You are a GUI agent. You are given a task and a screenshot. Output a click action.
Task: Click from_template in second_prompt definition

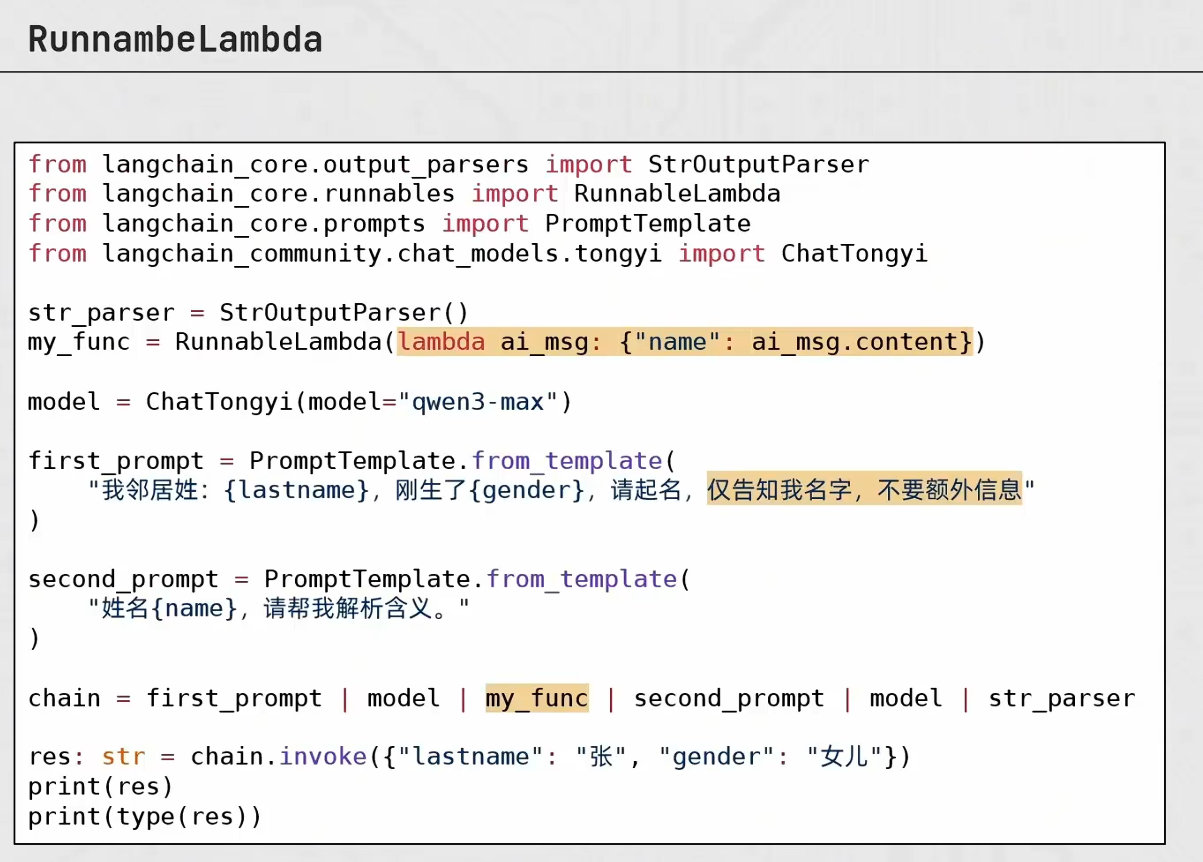point(581,579)
